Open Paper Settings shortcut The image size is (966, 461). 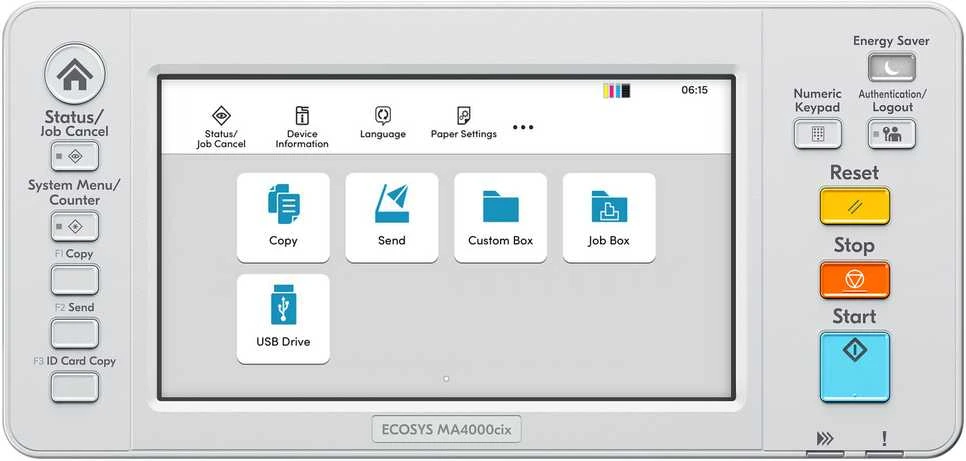click(463, 123)
